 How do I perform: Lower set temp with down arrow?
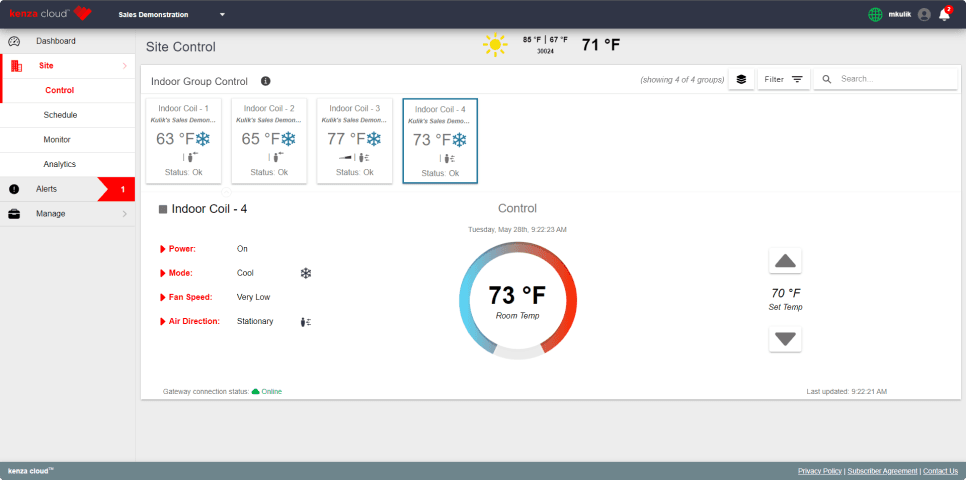click(785, 339)
